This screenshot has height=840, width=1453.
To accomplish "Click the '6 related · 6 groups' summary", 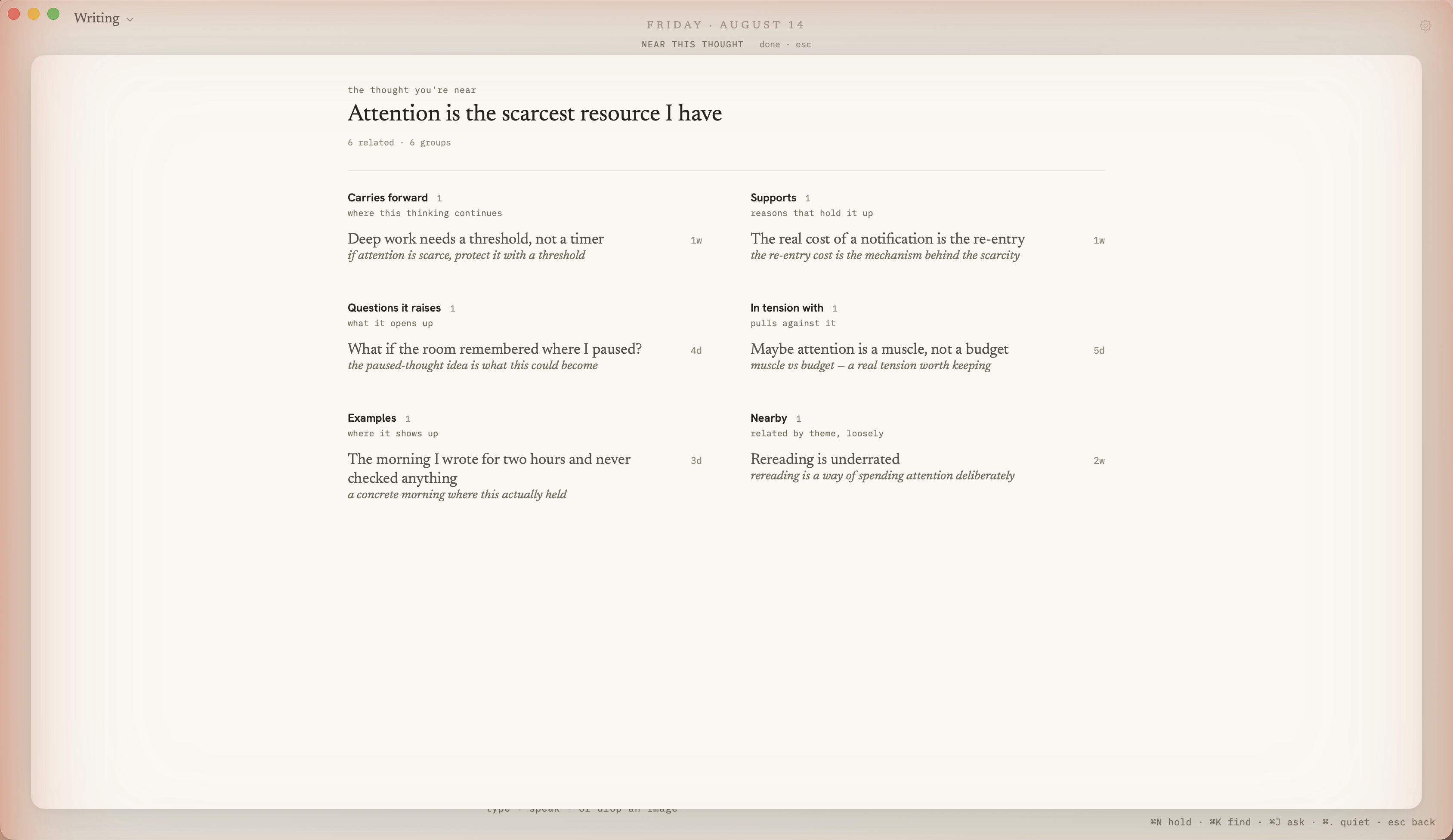I will pyautogui.click(x=399, y=142).
